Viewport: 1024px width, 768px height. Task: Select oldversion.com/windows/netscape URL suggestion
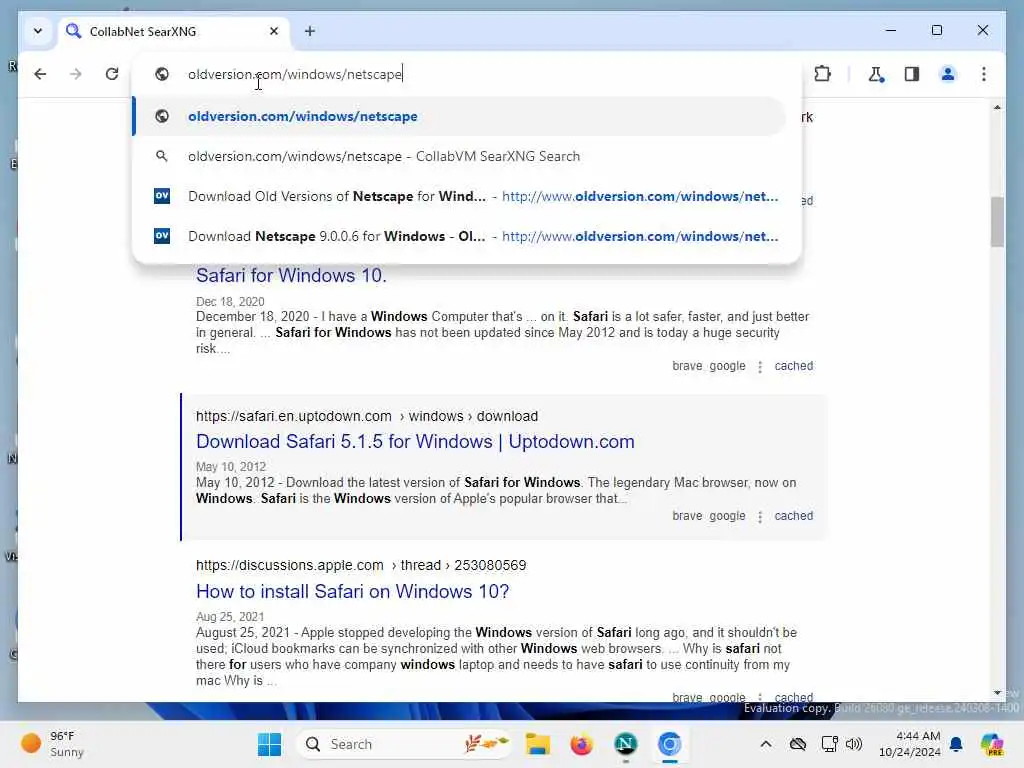(460, 116)
